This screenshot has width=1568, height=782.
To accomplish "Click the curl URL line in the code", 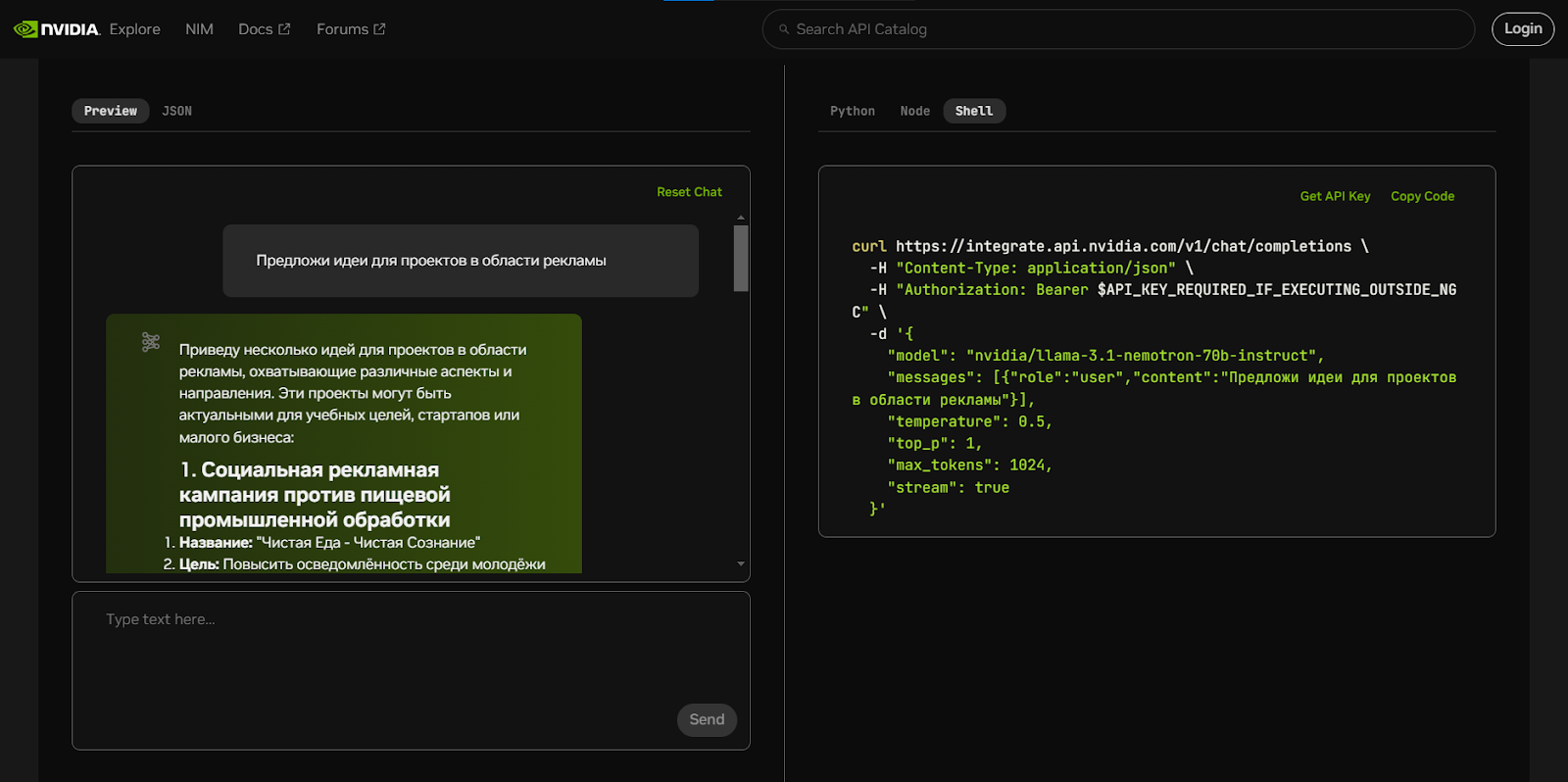I will (1110, 246).
